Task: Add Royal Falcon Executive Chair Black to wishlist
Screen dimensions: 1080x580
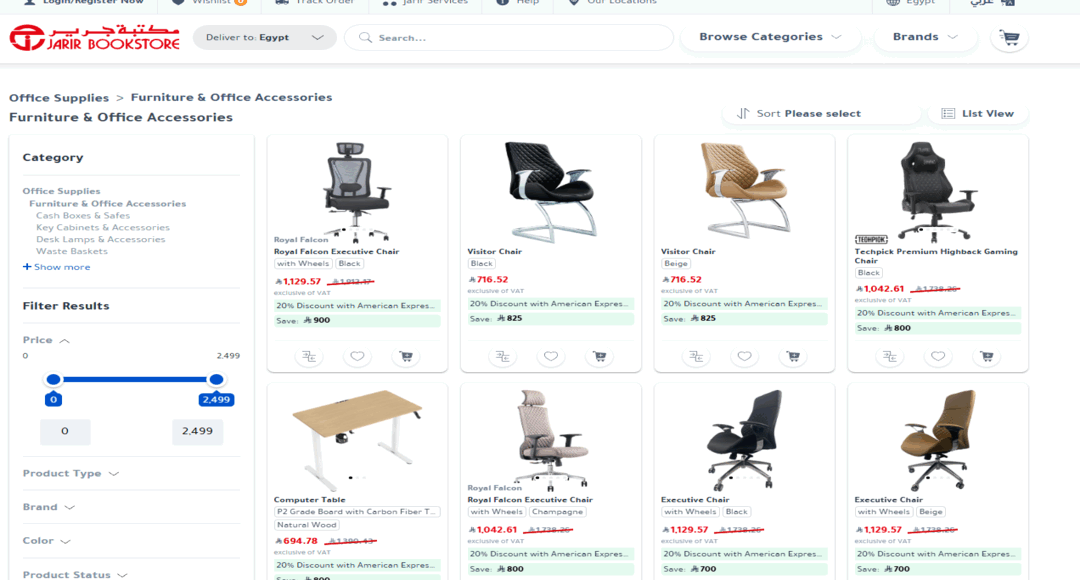Action: 357,356
